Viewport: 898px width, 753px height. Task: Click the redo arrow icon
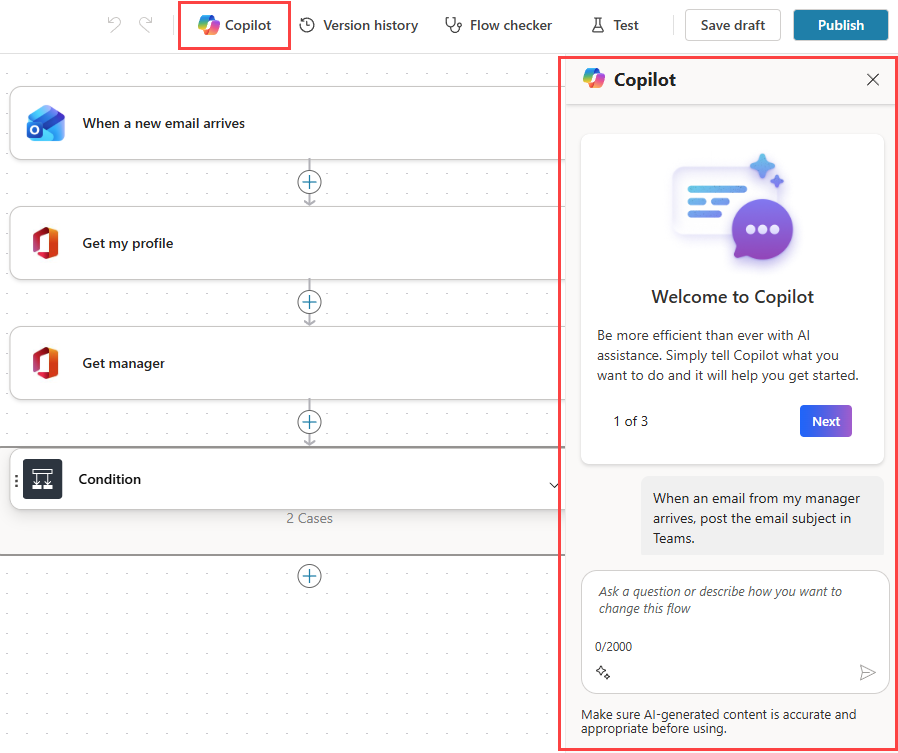coord(145,25)
